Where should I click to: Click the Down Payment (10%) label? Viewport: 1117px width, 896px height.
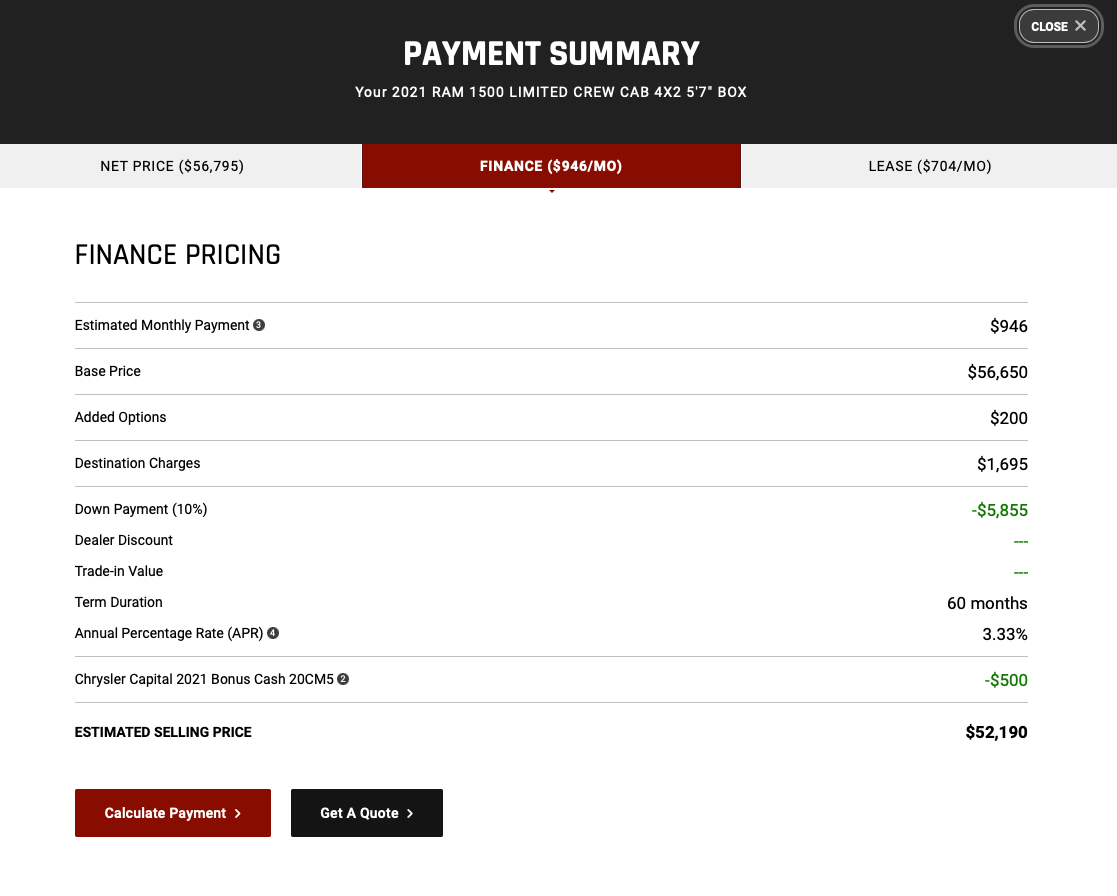tap(141, 509)
